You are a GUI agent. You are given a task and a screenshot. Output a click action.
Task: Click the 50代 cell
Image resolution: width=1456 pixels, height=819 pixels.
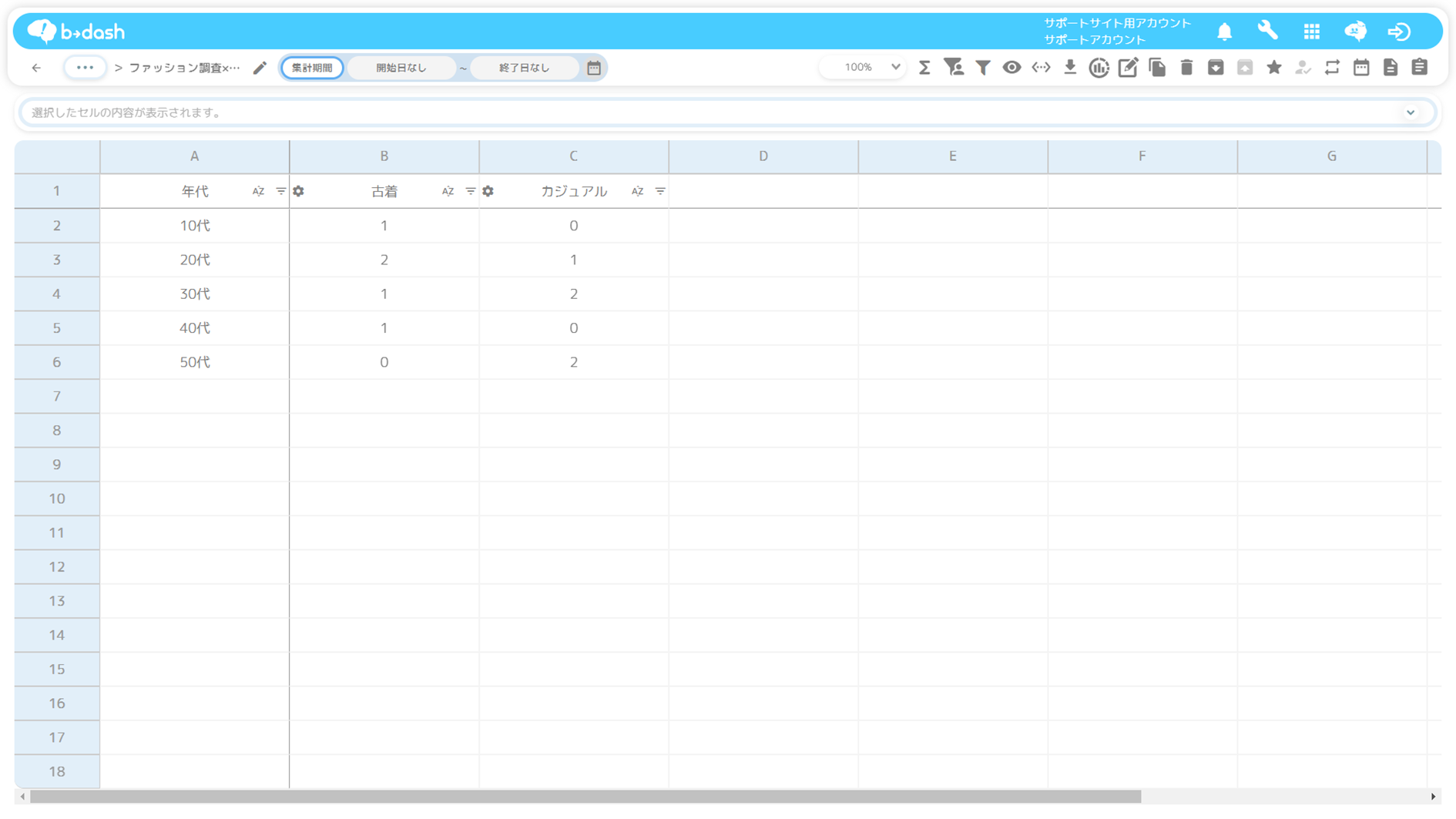(195, 362)
